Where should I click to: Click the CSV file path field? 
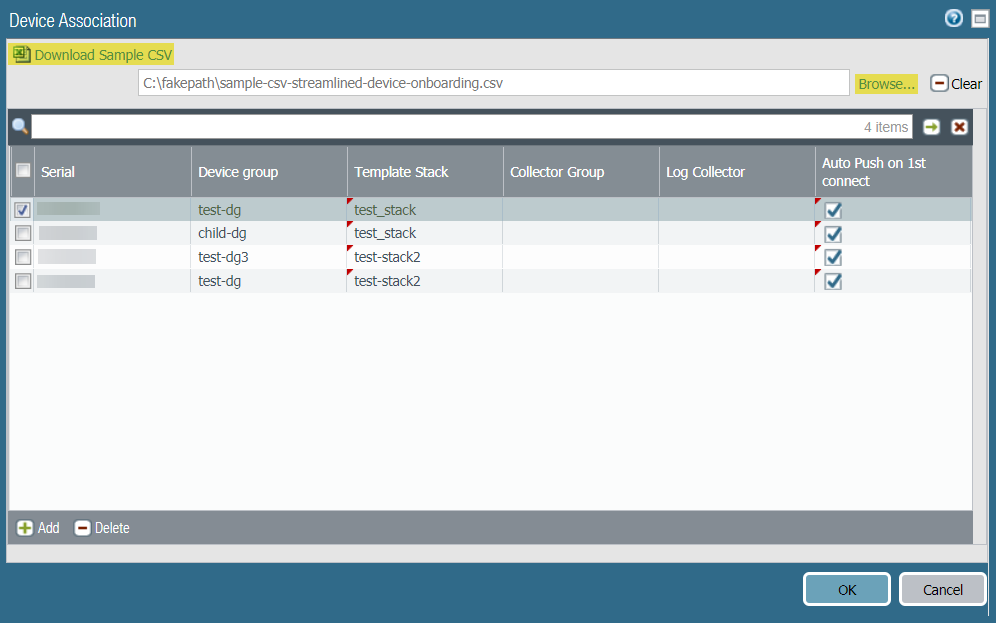(x=493, y=83)
